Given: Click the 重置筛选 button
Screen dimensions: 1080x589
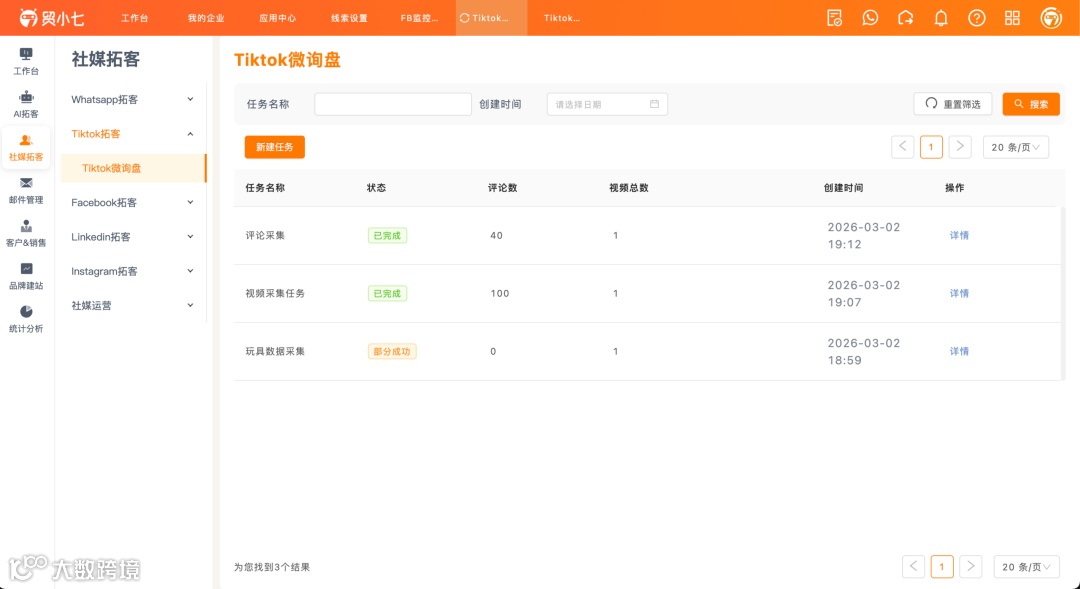Looking at the screenshot, I should point(953,104).
